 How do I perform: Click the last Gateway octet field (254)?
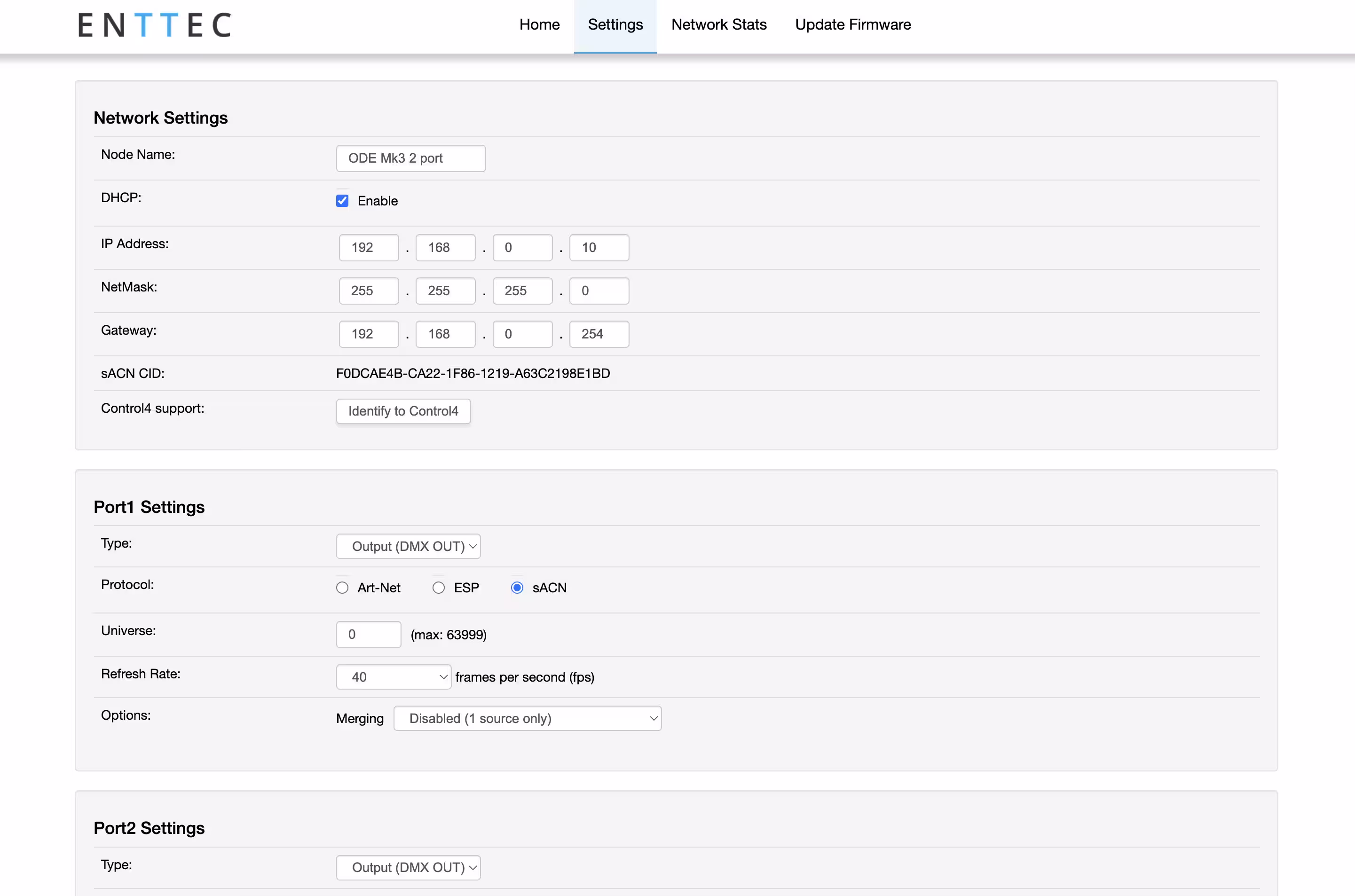(599, 334)
